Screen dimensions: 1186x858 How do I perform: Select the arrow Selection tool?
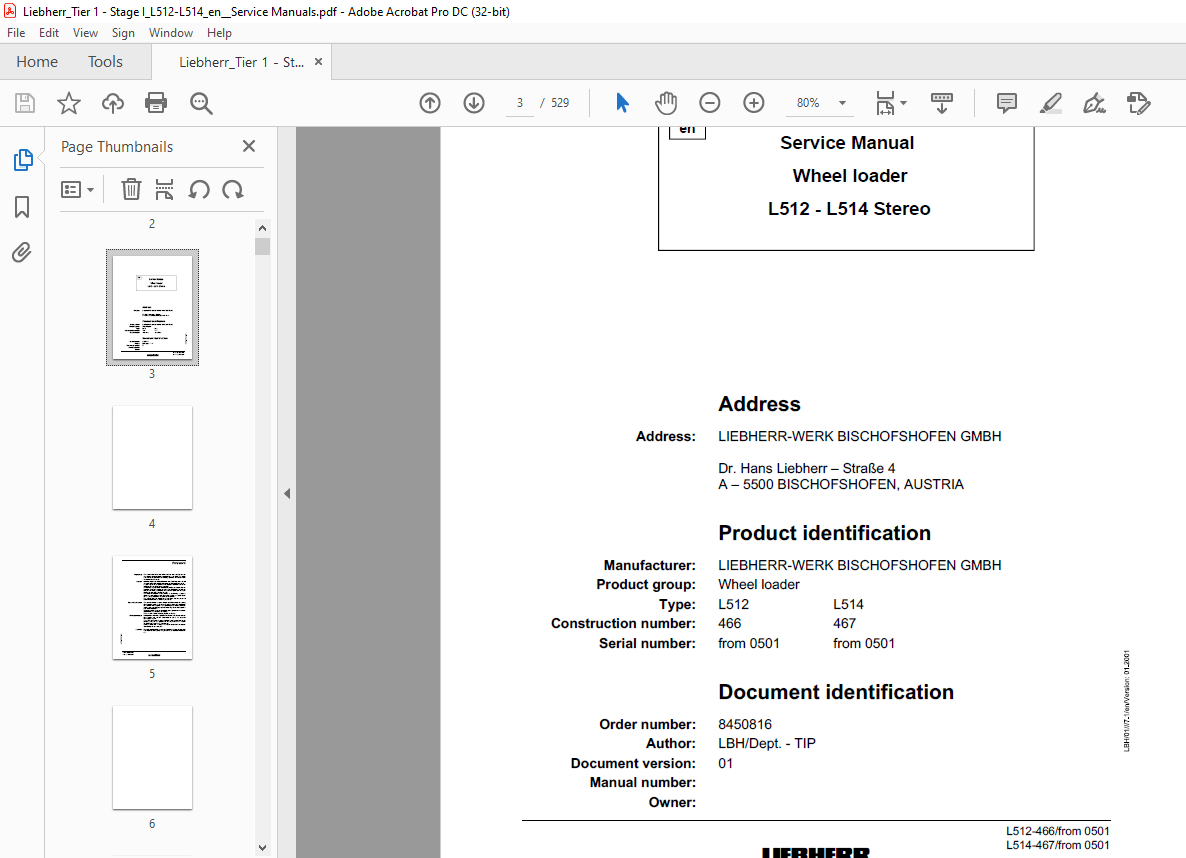(622, 103)
